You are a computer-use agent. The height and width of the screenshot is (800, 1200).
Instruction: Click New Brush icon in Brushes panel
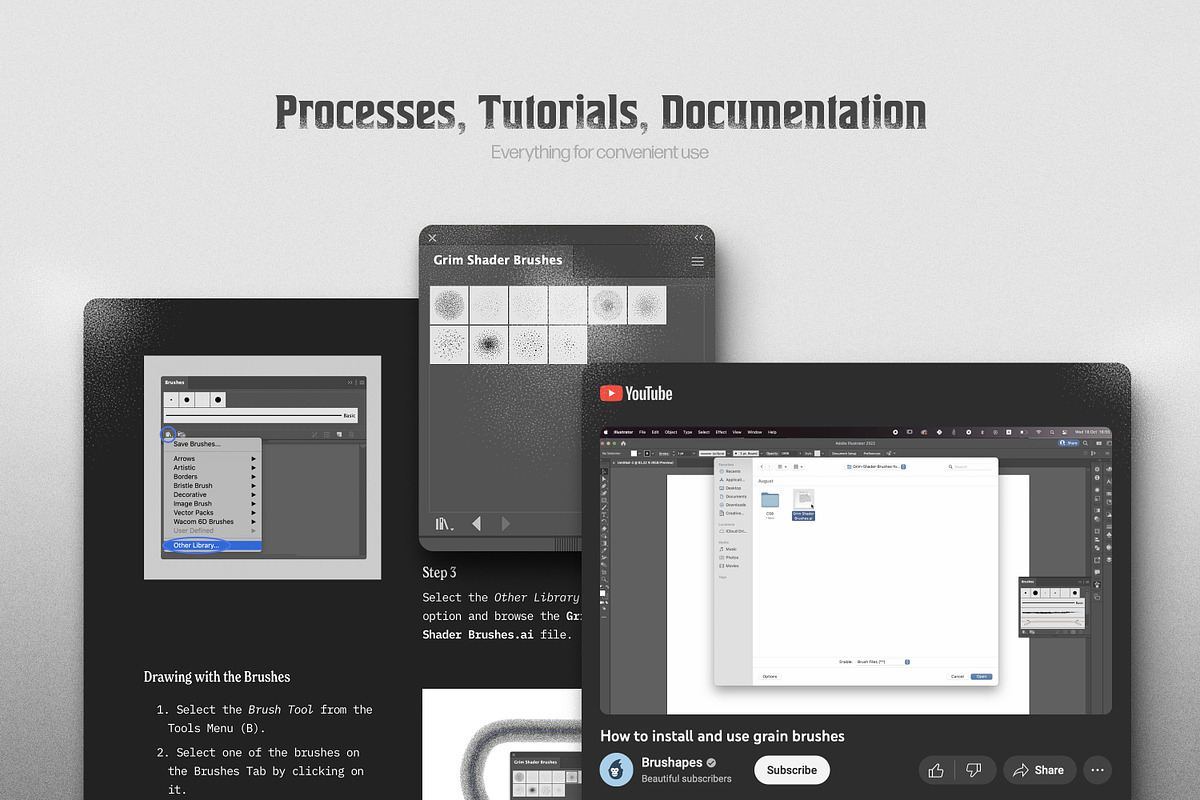point(339,434)
